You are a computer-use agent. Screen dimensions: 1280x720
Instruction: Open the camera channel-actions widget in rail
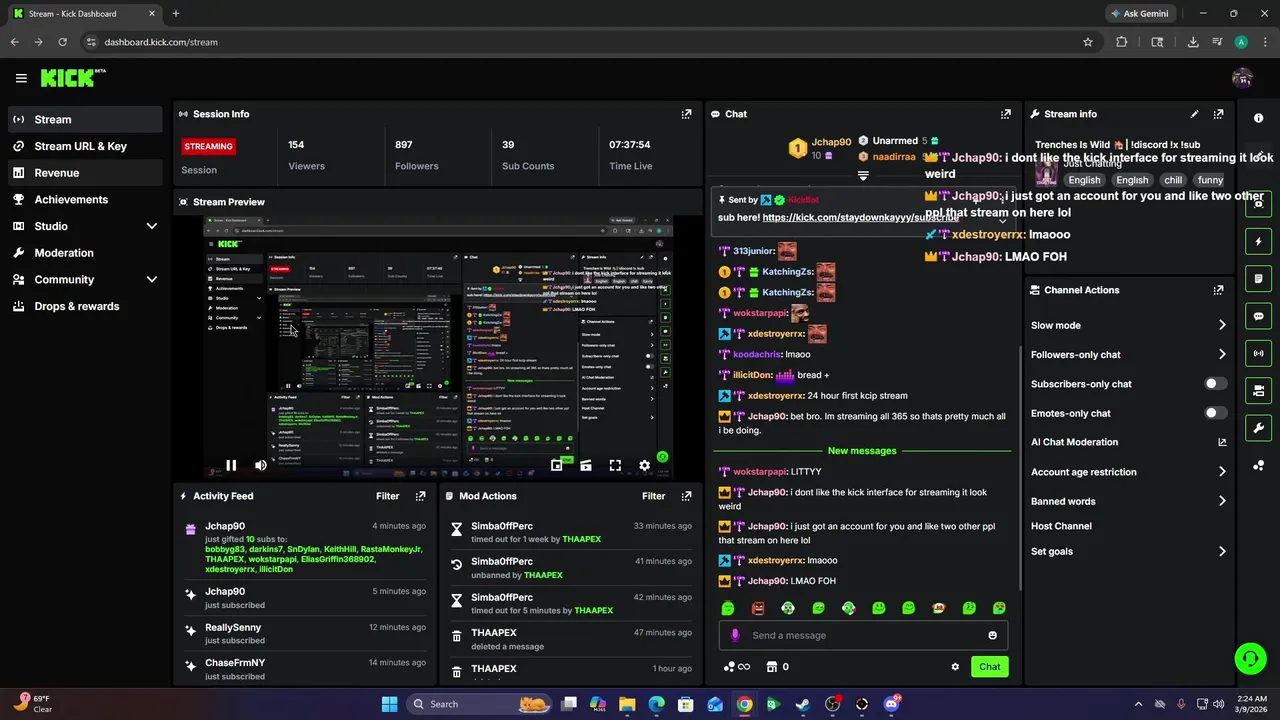click(x=1258, y=390)
